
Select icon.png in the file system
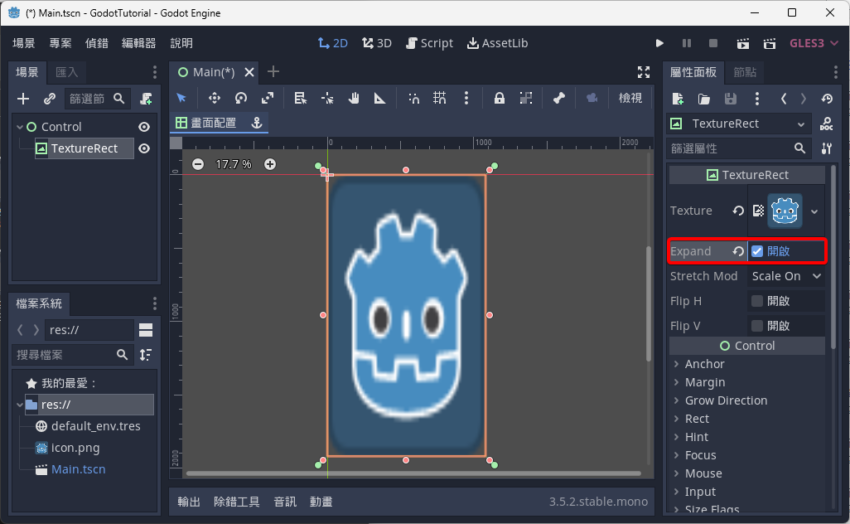tap(75, 448)
